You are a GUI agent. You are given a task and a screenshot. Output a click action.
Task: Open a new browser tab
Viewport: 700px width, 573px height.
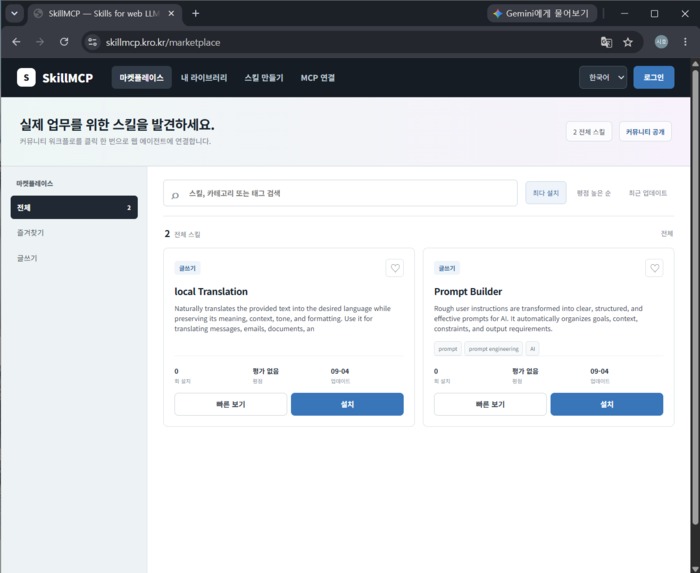pyautogui.click(x=196, y=13)
